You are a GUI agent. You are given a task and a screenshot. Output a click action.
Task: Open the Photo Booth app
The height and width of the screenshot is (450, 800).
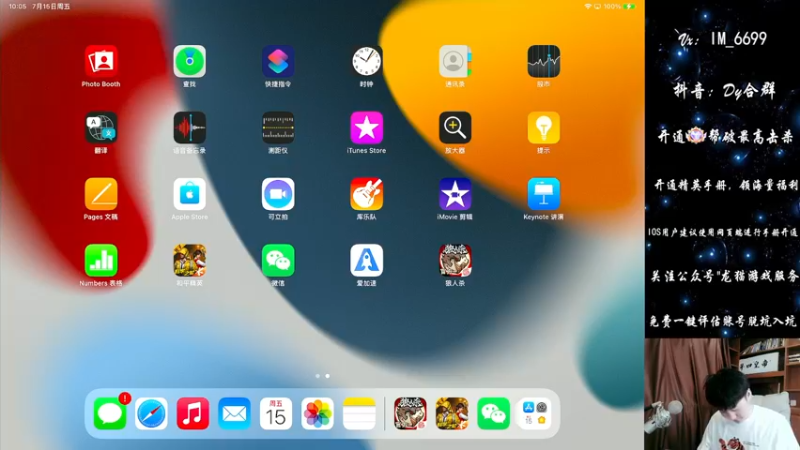pyautogui.click(x=101, y=61)
